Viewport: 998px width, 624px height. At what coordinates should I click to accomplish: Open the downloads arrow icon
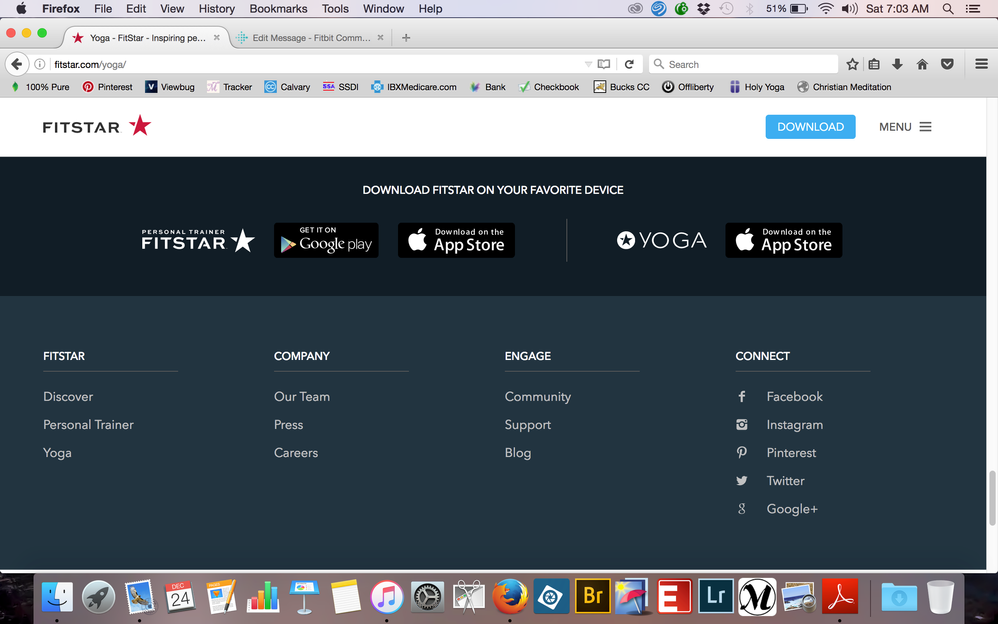click(897, 64)
